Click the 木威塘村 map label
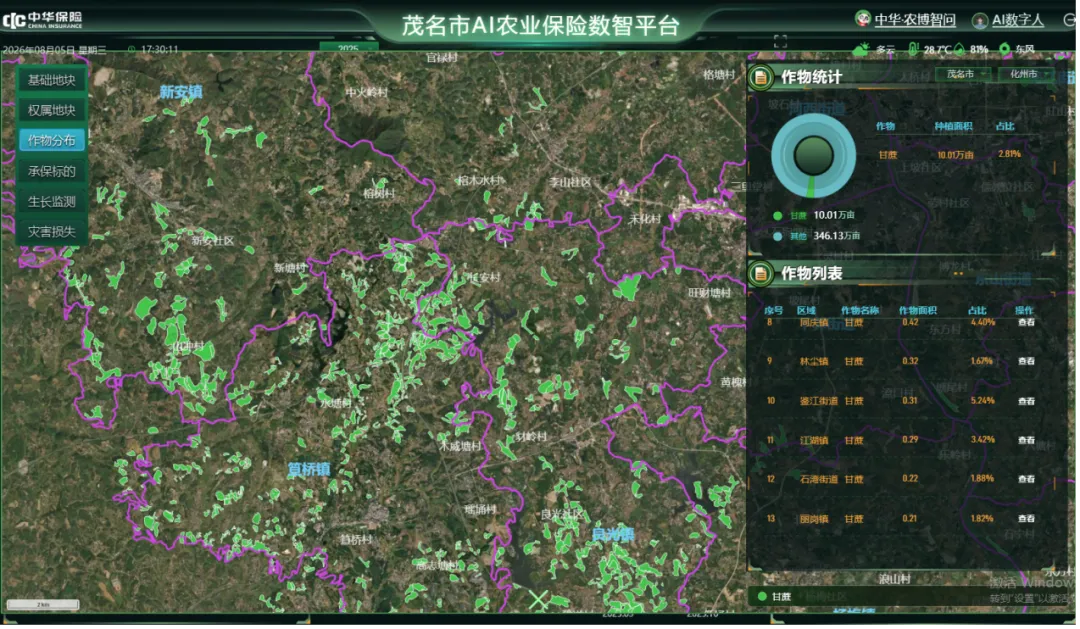The height and width of the screenshot is (629, 1080). click(460, 446)
